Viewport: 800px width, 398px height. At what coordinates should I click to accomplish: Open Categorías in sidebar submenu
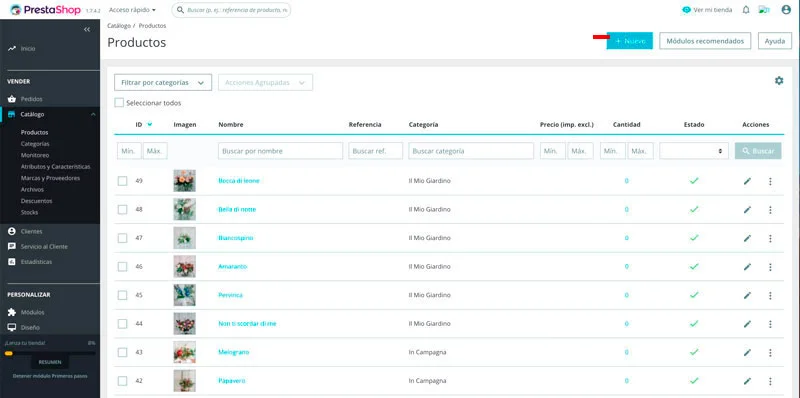tap(35, 144)
